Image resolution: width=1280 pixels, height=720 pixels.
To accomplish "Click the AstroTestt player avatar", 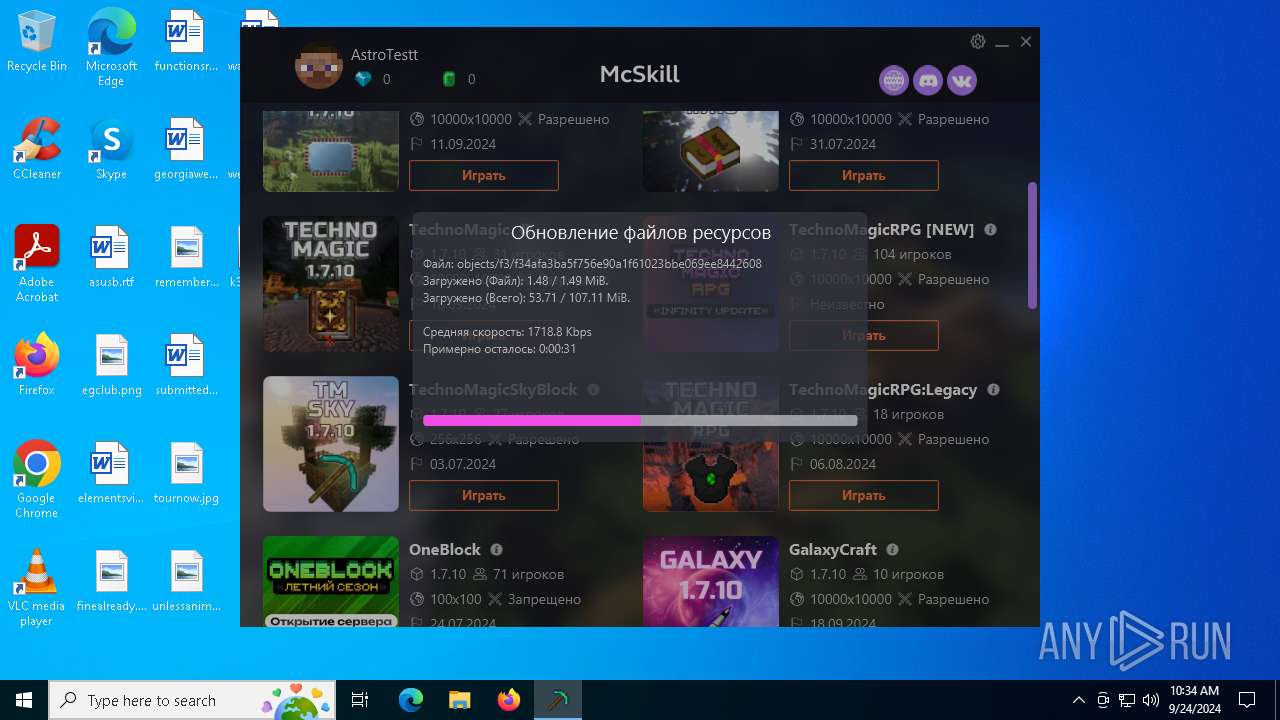I will [318, 66].
